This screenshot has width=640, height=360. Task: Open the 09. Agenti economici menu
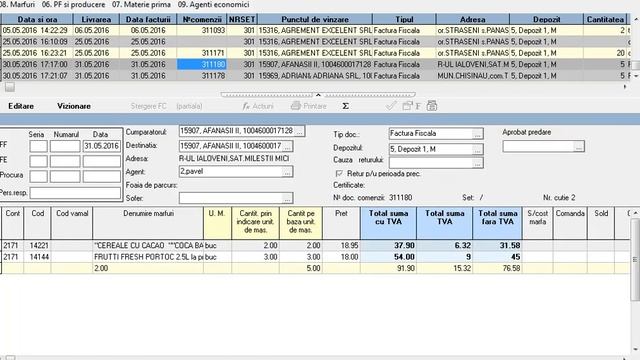pyautogui.click(x=213, y=5)
